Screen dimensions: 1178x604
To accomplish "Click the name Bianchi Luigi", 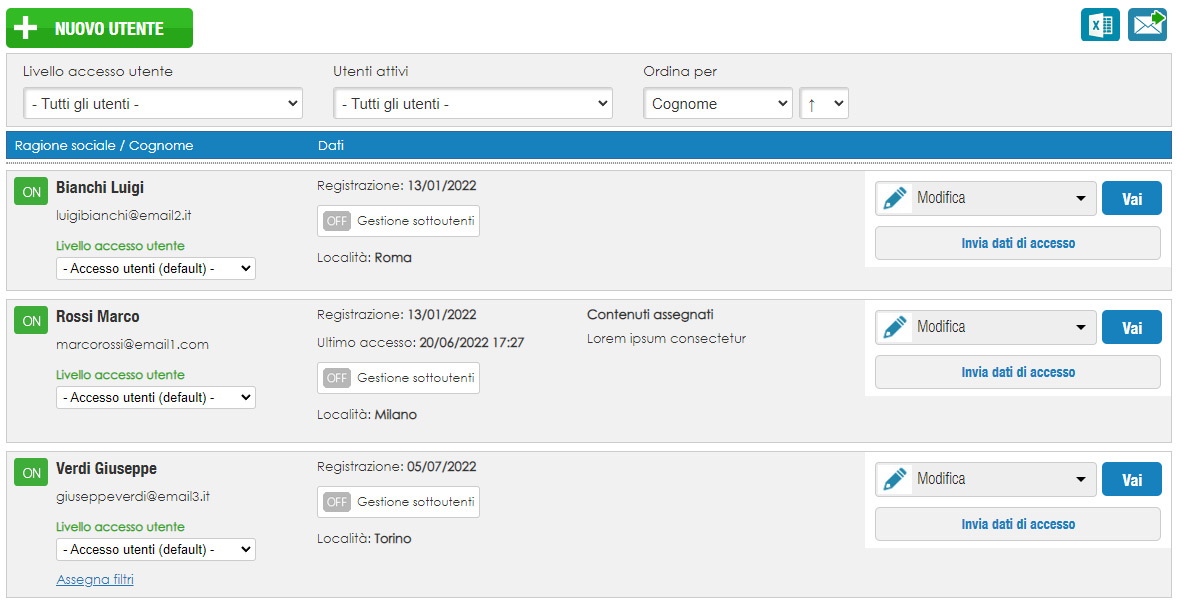I will pos(100,188).
